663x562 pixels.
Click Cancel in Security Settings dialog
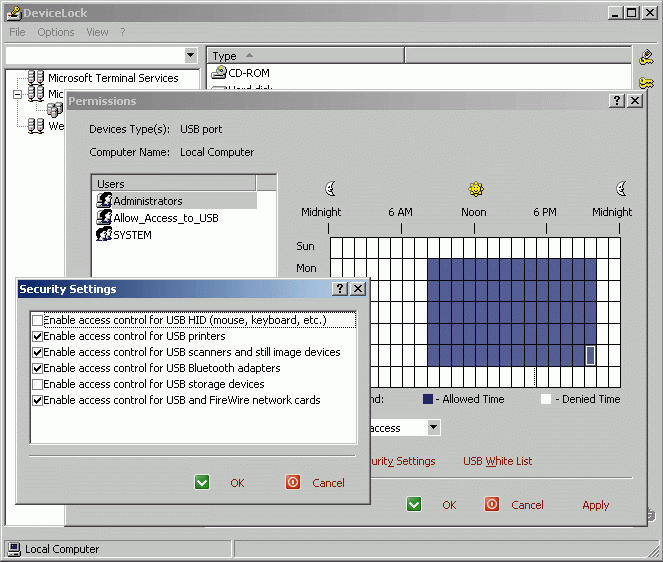(328, 483)
